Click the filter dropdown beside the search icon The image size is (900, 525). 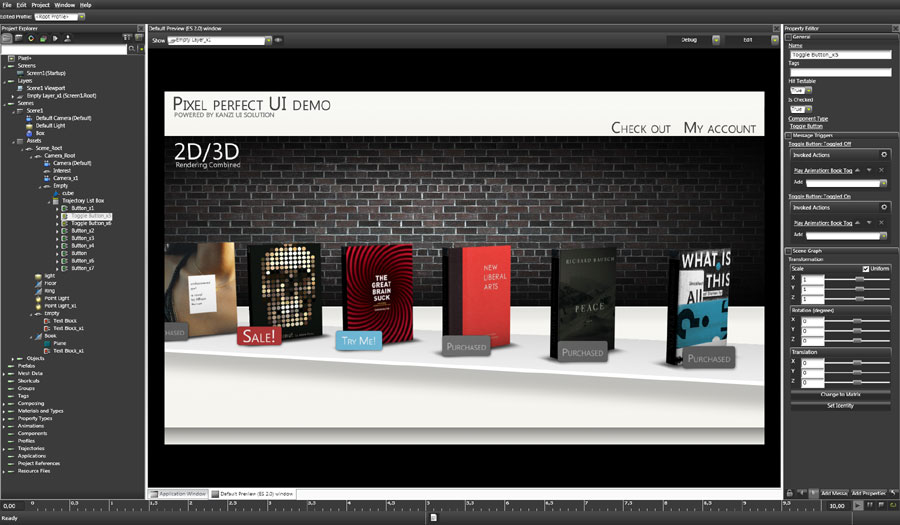click(x=141, y=49)
